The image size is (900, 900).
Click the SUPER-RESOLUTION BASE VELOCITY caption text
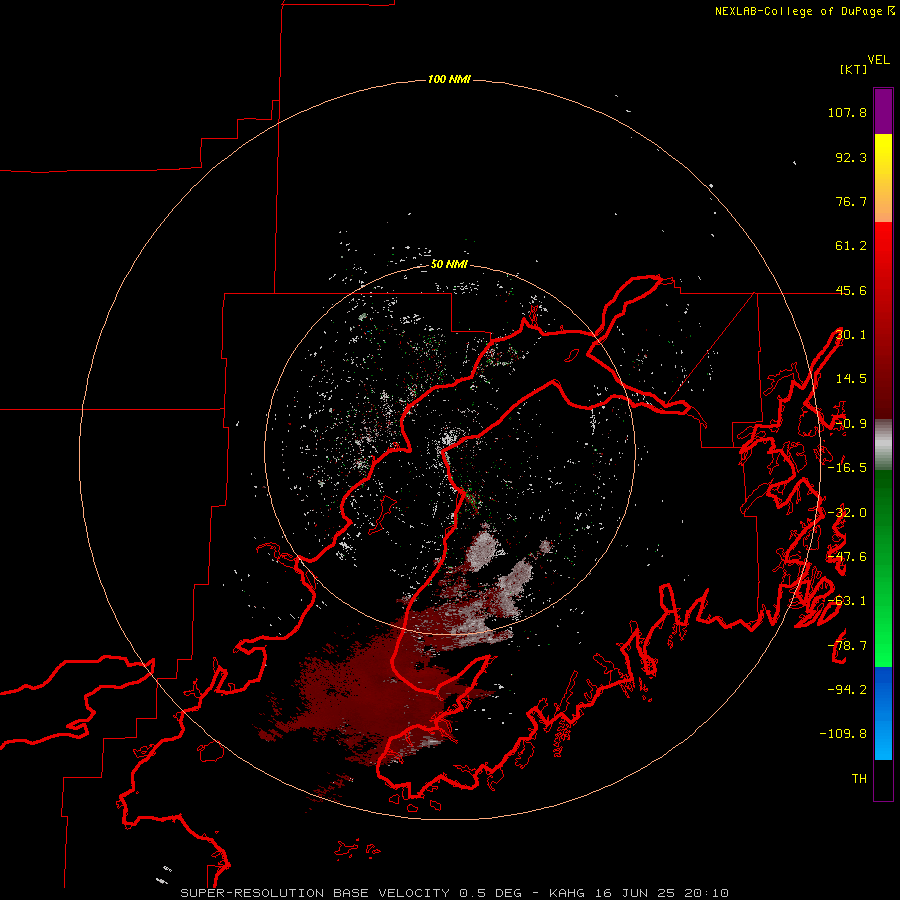click(x=315, y=893)
